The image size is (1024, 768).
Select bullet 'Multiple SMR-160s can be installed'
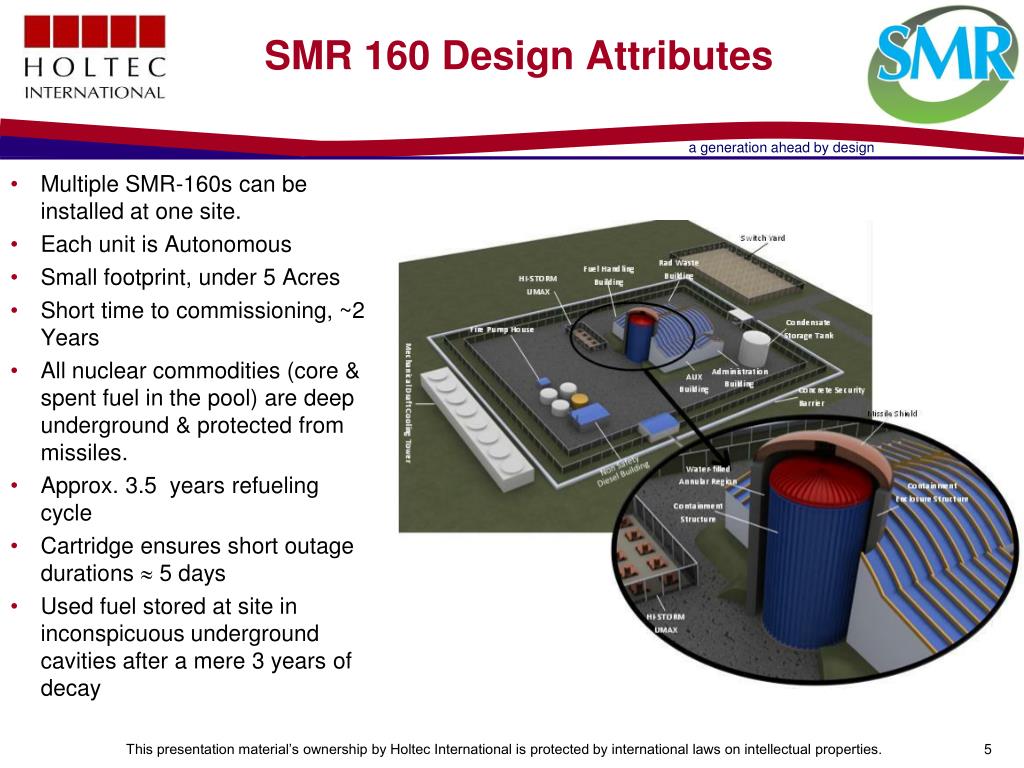174,197
